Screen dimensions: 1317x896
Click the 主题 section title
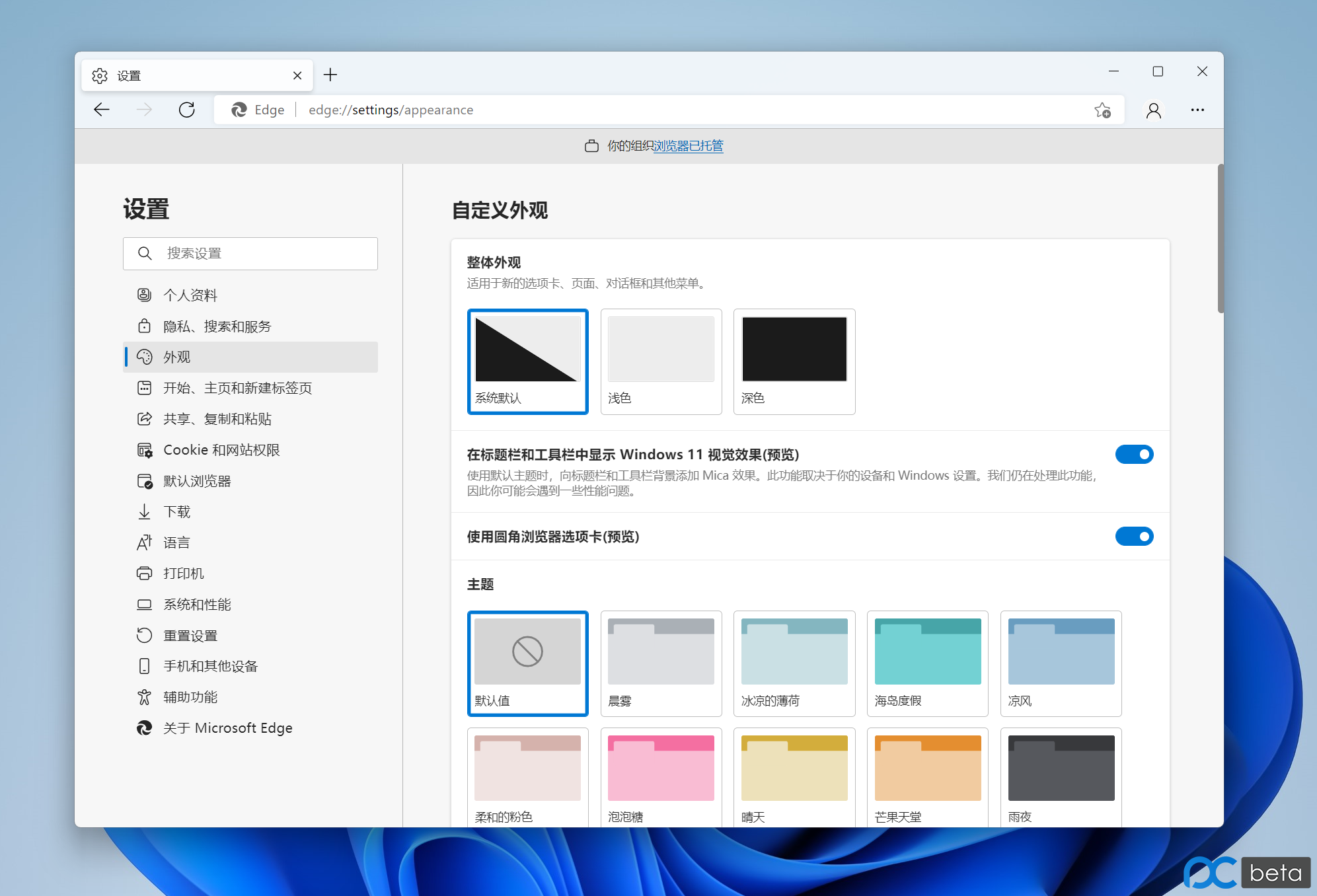click(480, 585)
